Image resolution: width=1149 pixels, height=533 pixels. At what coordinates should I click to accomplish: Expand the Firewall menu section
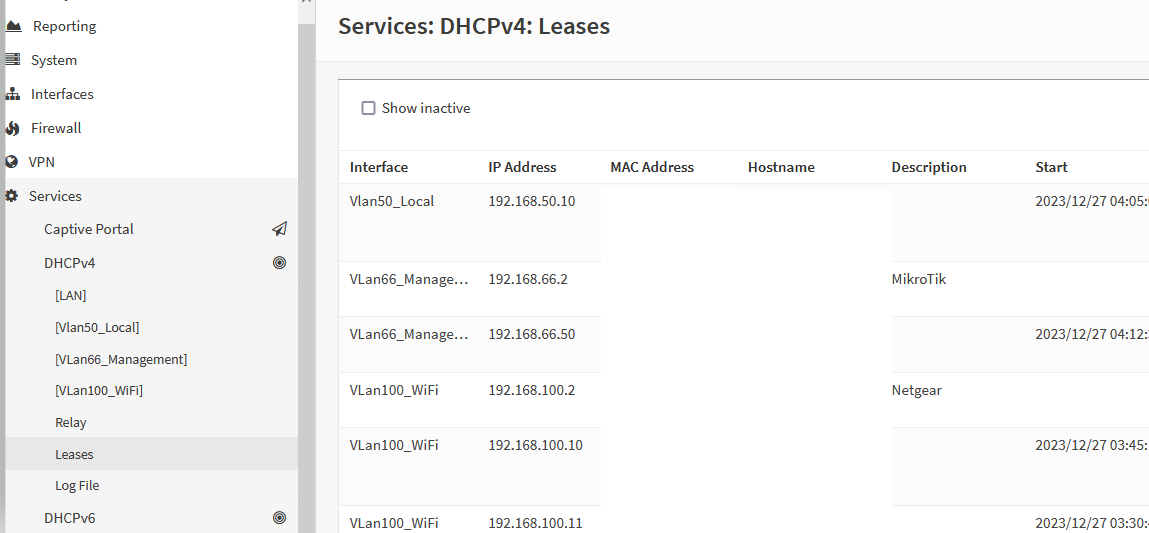[56, 128]
